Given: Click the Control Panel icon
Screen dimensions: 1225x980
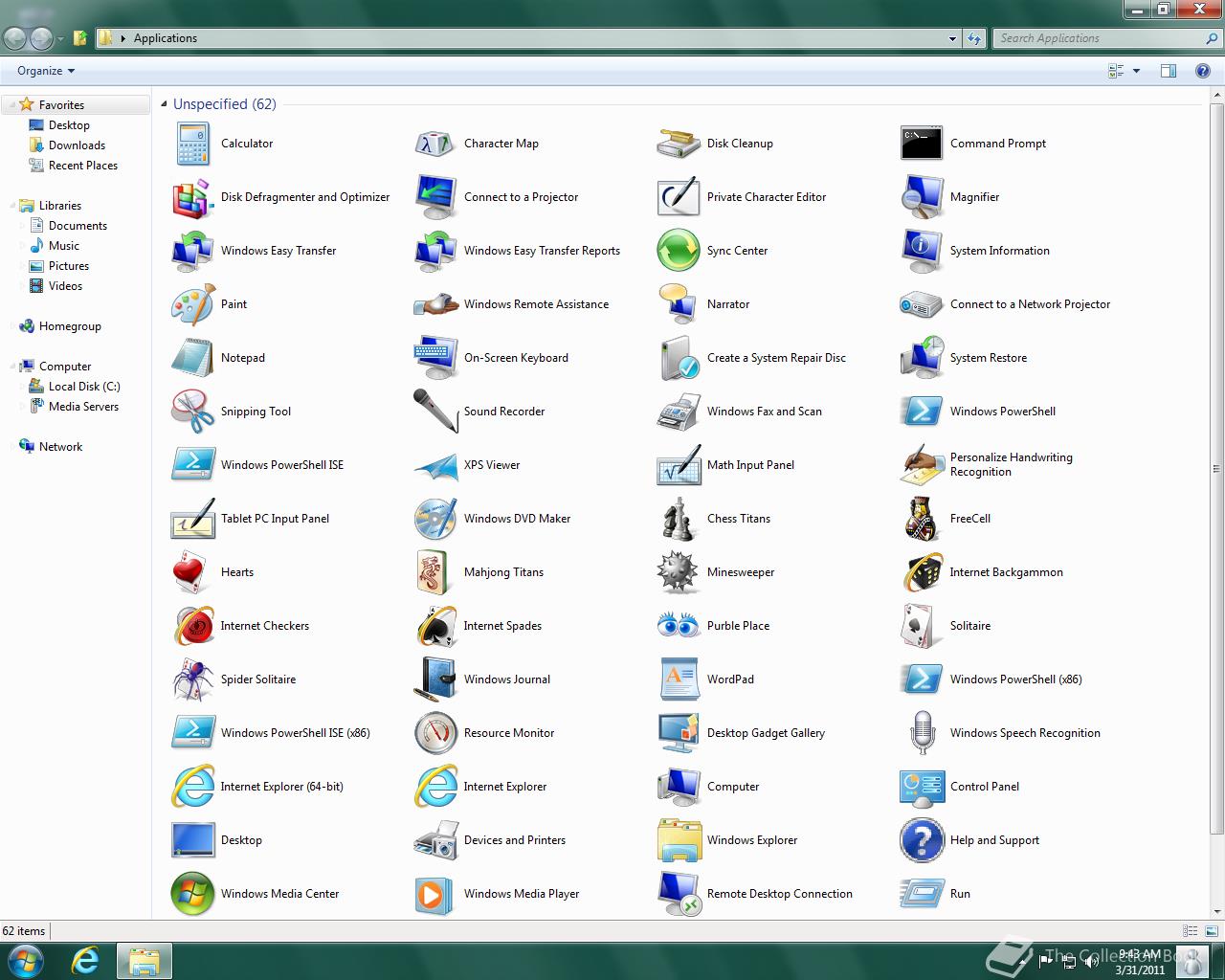Looking at the screenshot, I should point(923,787).
